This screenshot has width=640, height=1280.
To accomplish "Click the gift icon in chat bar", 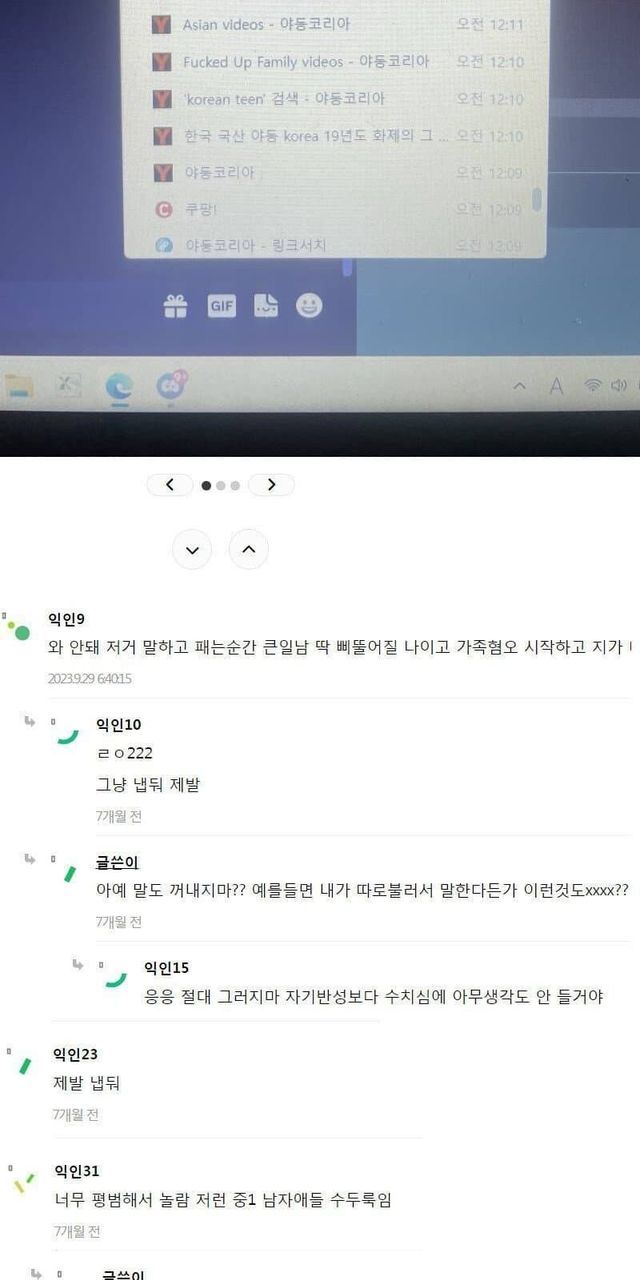I will click(x=176, y=307).
